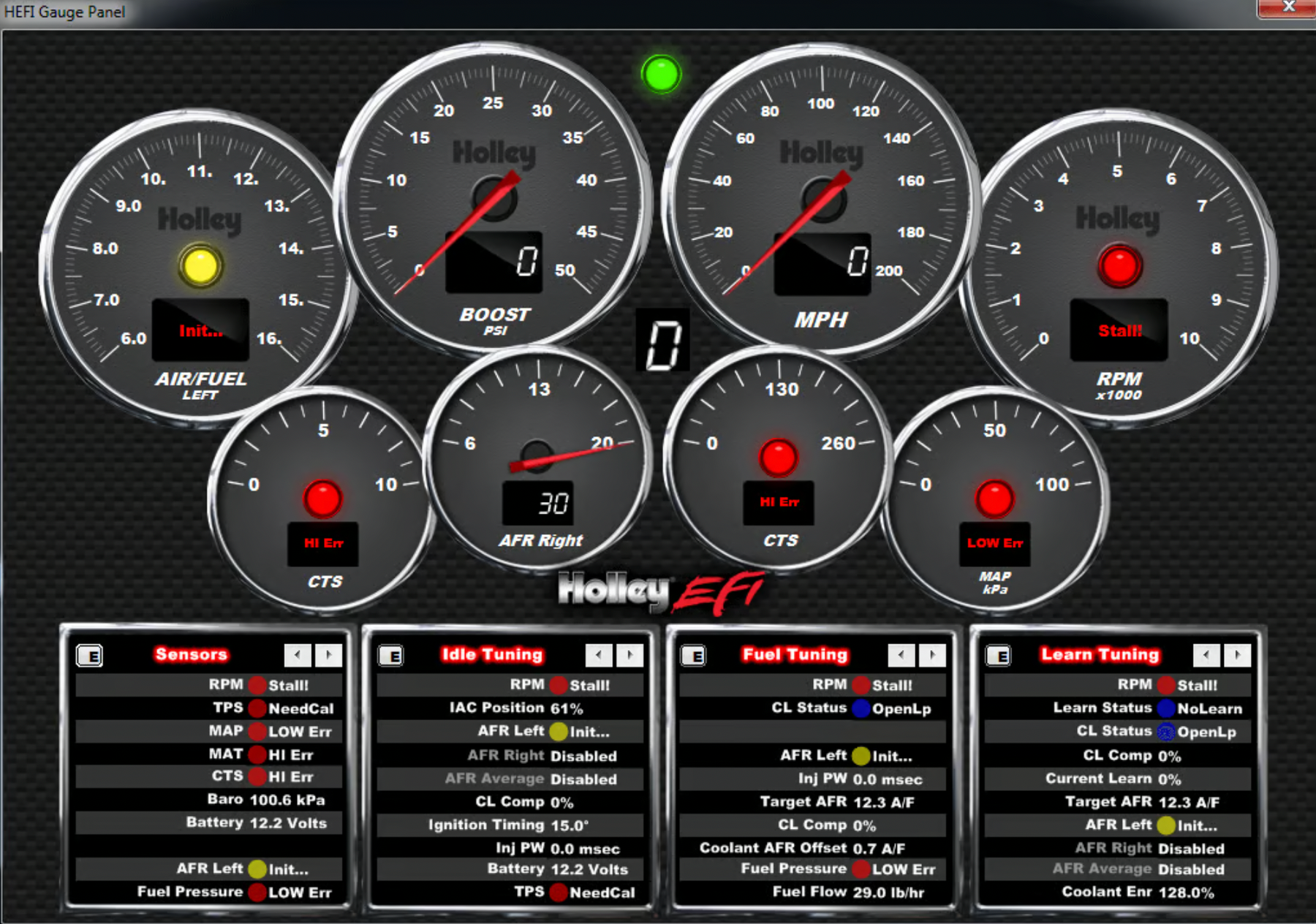1316x924 pixels.
Task: Click the right arrow in Idle Tuning panel
Action: 630,655
